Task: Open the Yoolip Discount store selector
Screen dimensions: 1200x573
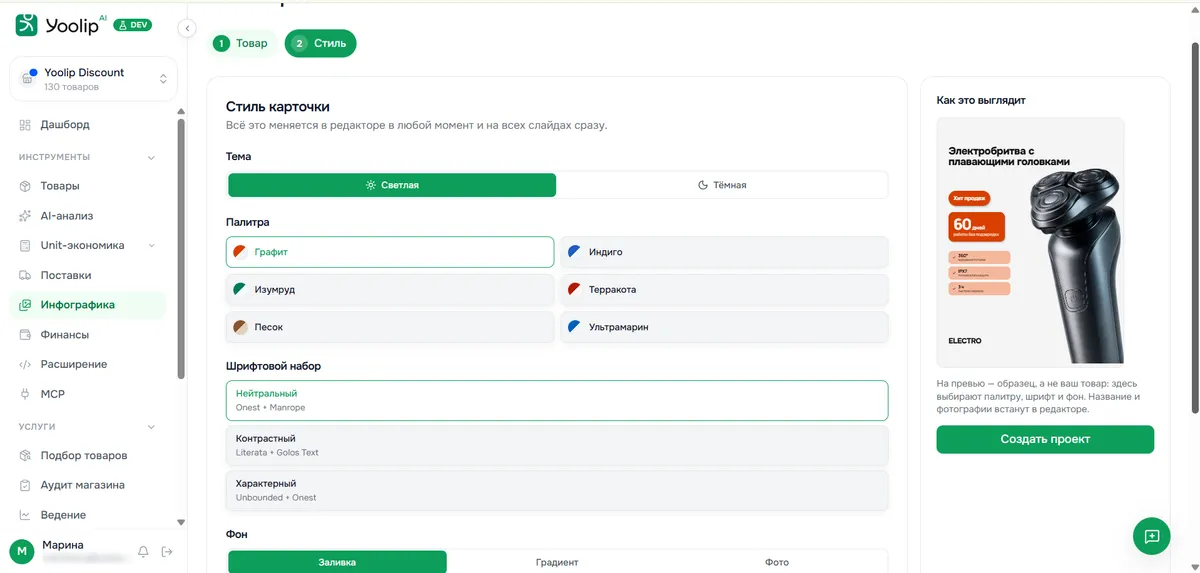Action: coord(93,79)
